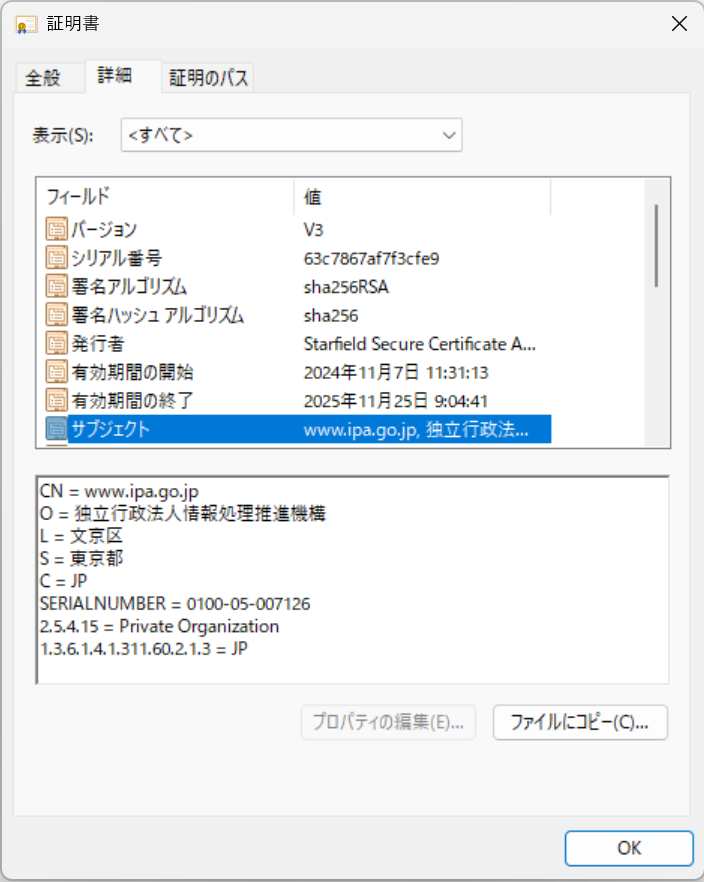704x882 pixels.
Task: Click the OK button
Action: (x=629, y=848)
